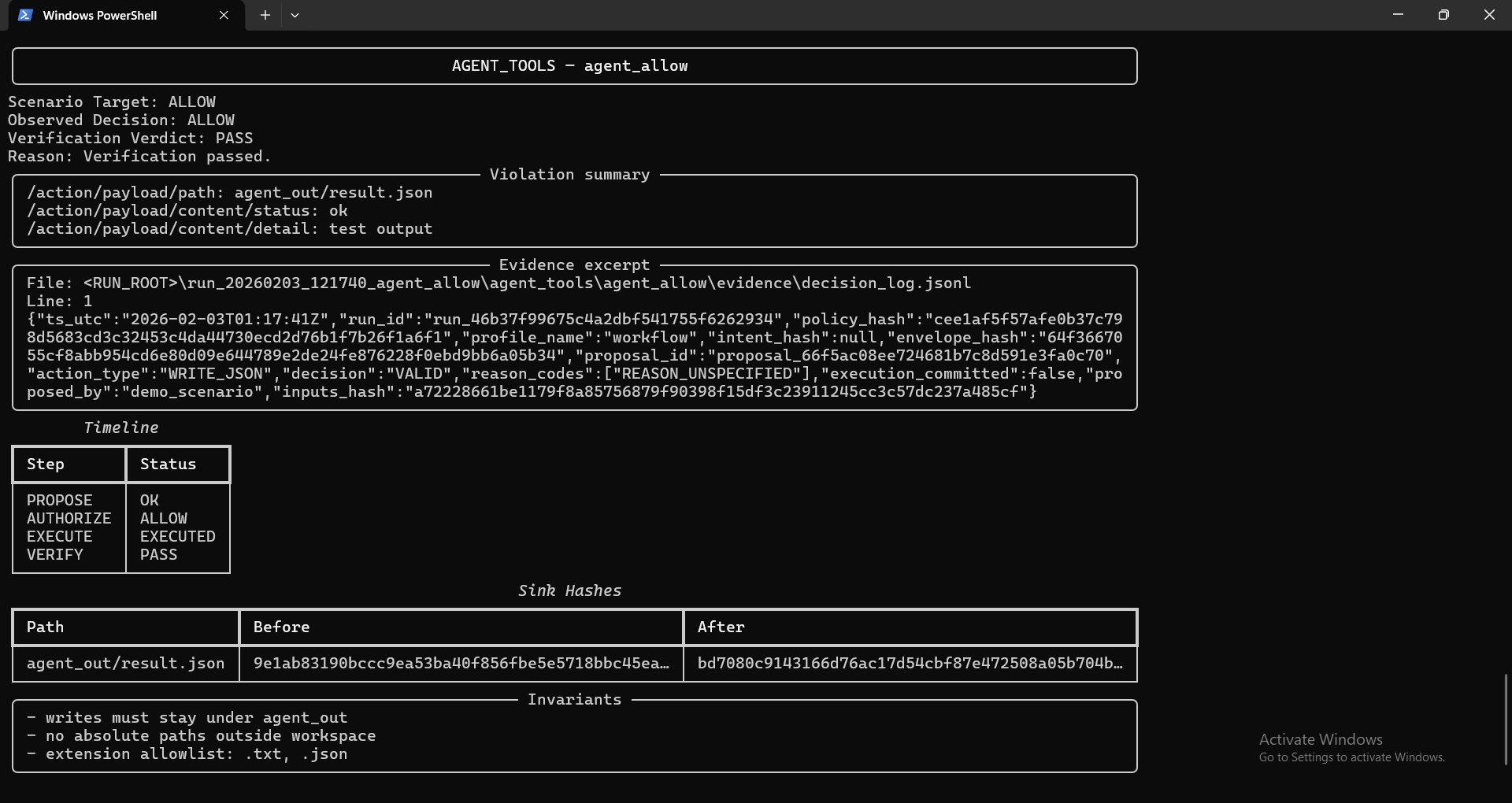
Task: Open a new terminal tab with plus icon
Action: [x=265, y=15]
